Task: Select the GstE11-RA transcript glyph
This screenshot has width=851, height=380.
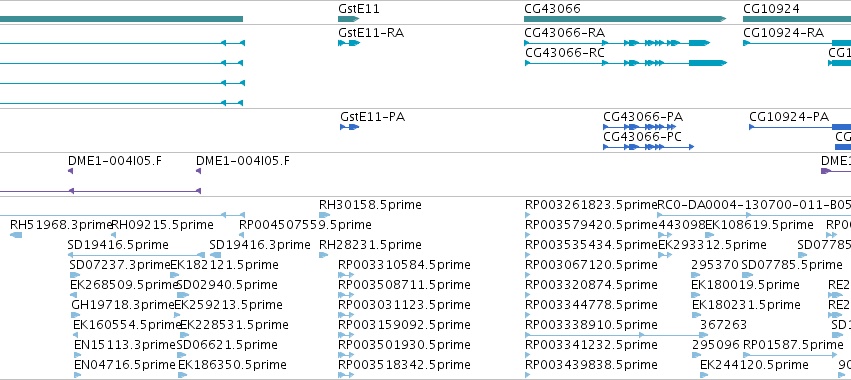Action: pyautogui.click(x=349, y=43)
